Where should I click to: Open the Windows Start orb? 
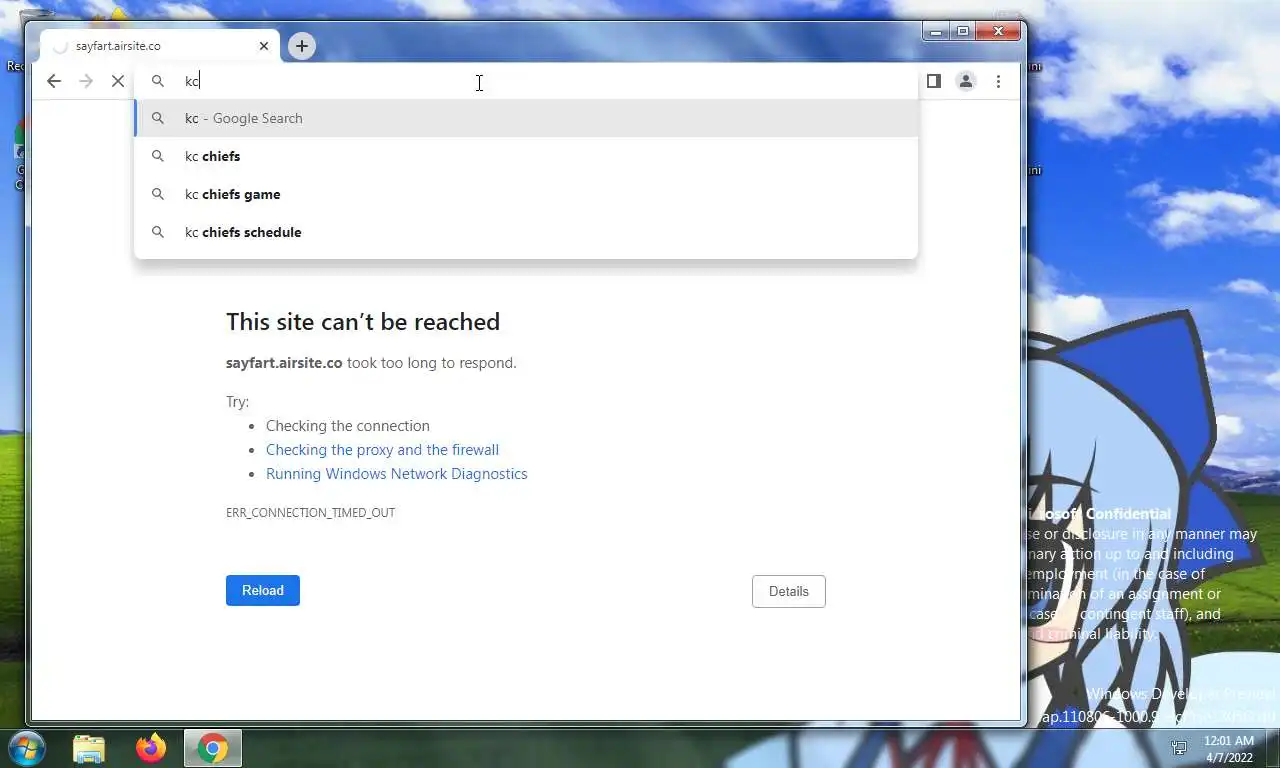tap(26, 748)
